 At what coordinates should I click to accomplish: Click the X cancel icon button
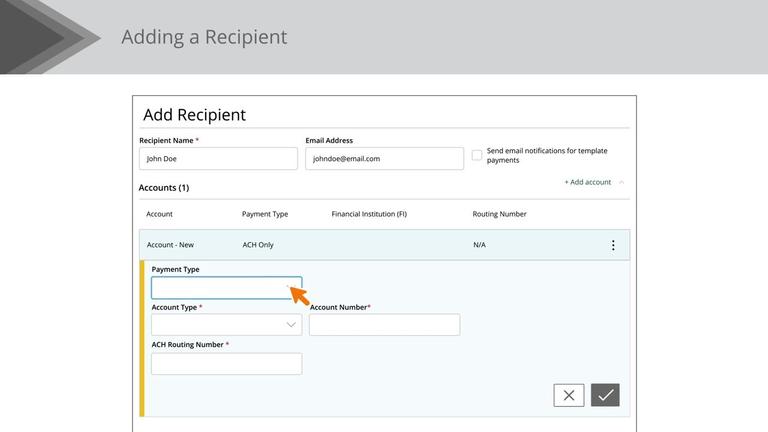point(568,395)
